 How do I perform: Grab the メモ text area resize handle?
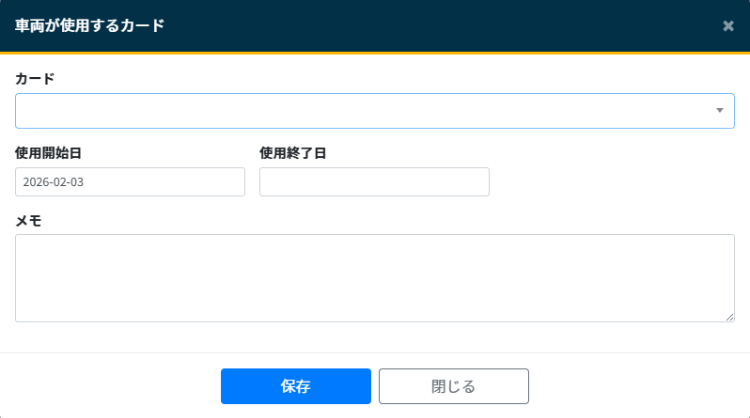pyautogui.click(x=730, y=317)
